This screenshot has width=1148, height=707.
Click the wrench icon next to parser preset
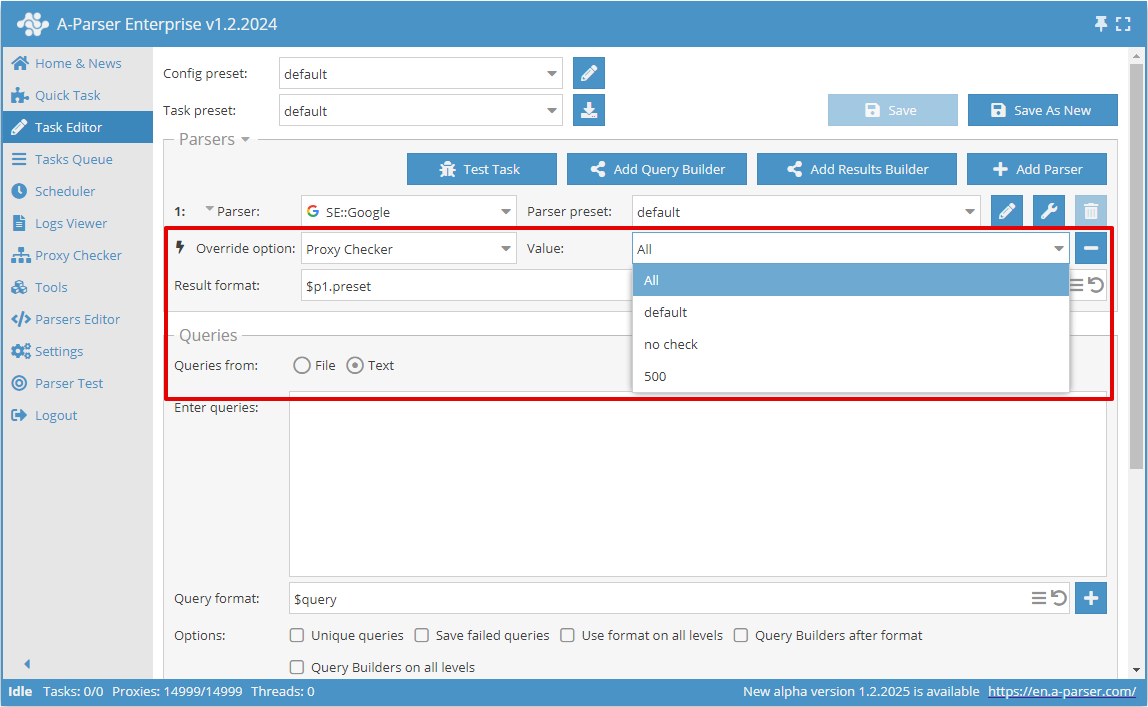click(1047, 211)
